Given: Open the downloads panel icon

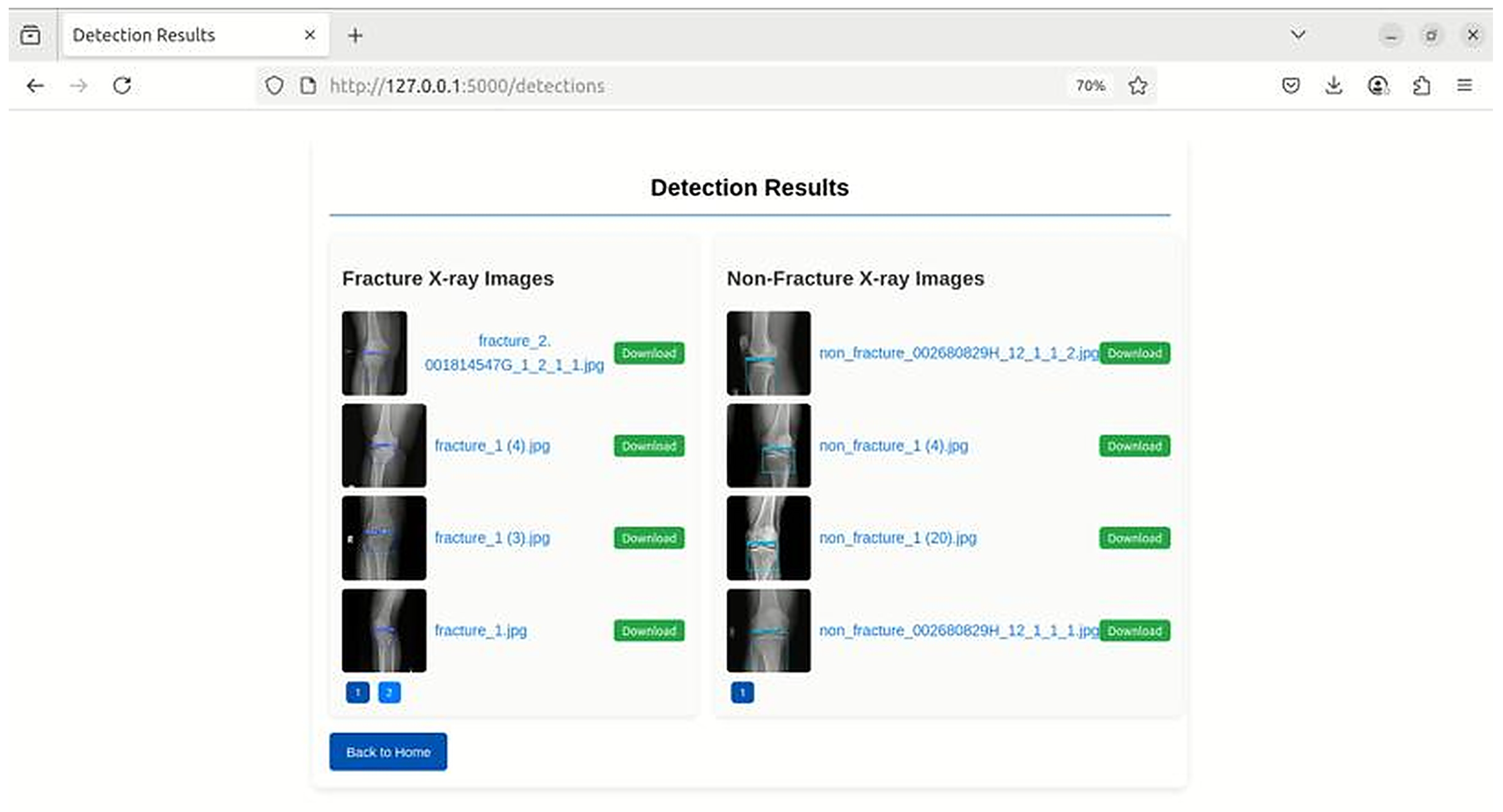Looking at the screenshot, I should click(x=1334, y=86).
